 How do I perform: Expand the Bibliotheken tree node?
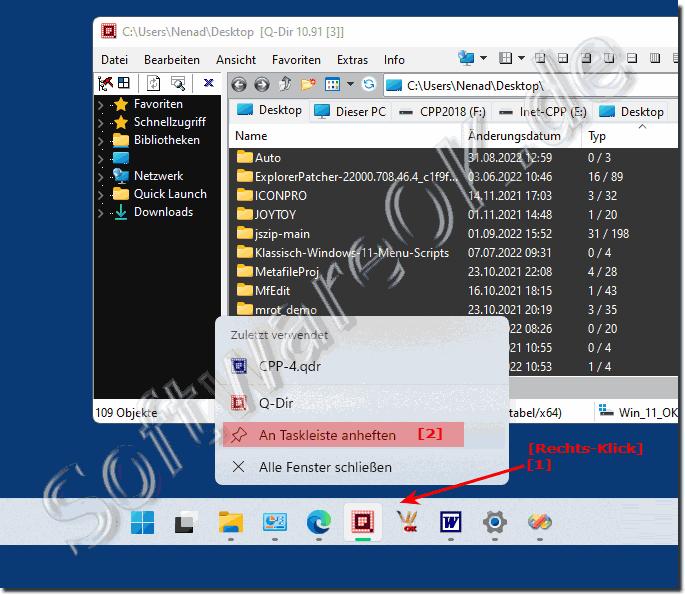pyautogui.click(x=100, y=141)
